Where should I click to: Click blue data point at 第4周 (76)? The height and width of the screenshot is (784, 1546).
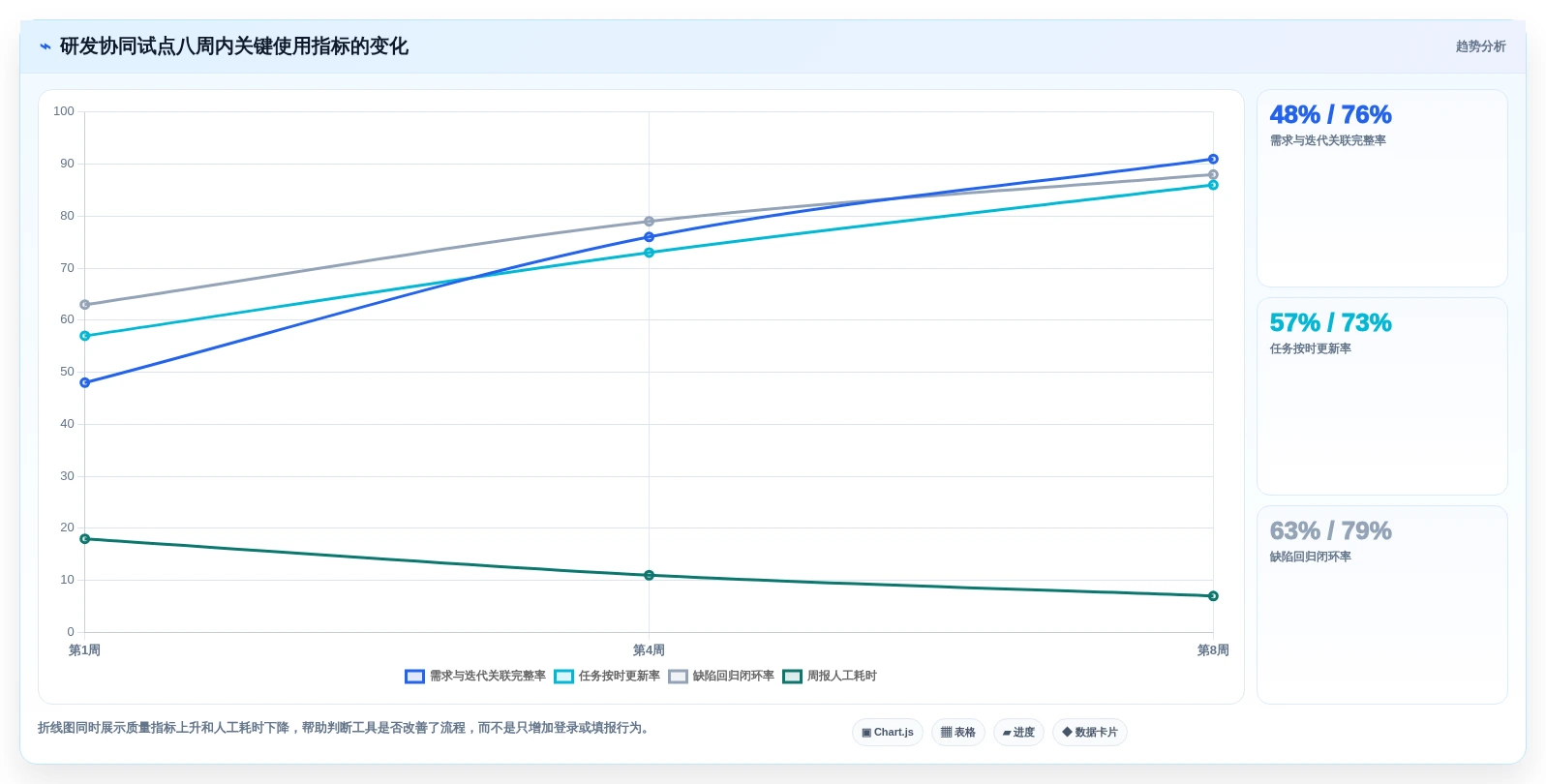pyautogui.click(x=649, y=237)
